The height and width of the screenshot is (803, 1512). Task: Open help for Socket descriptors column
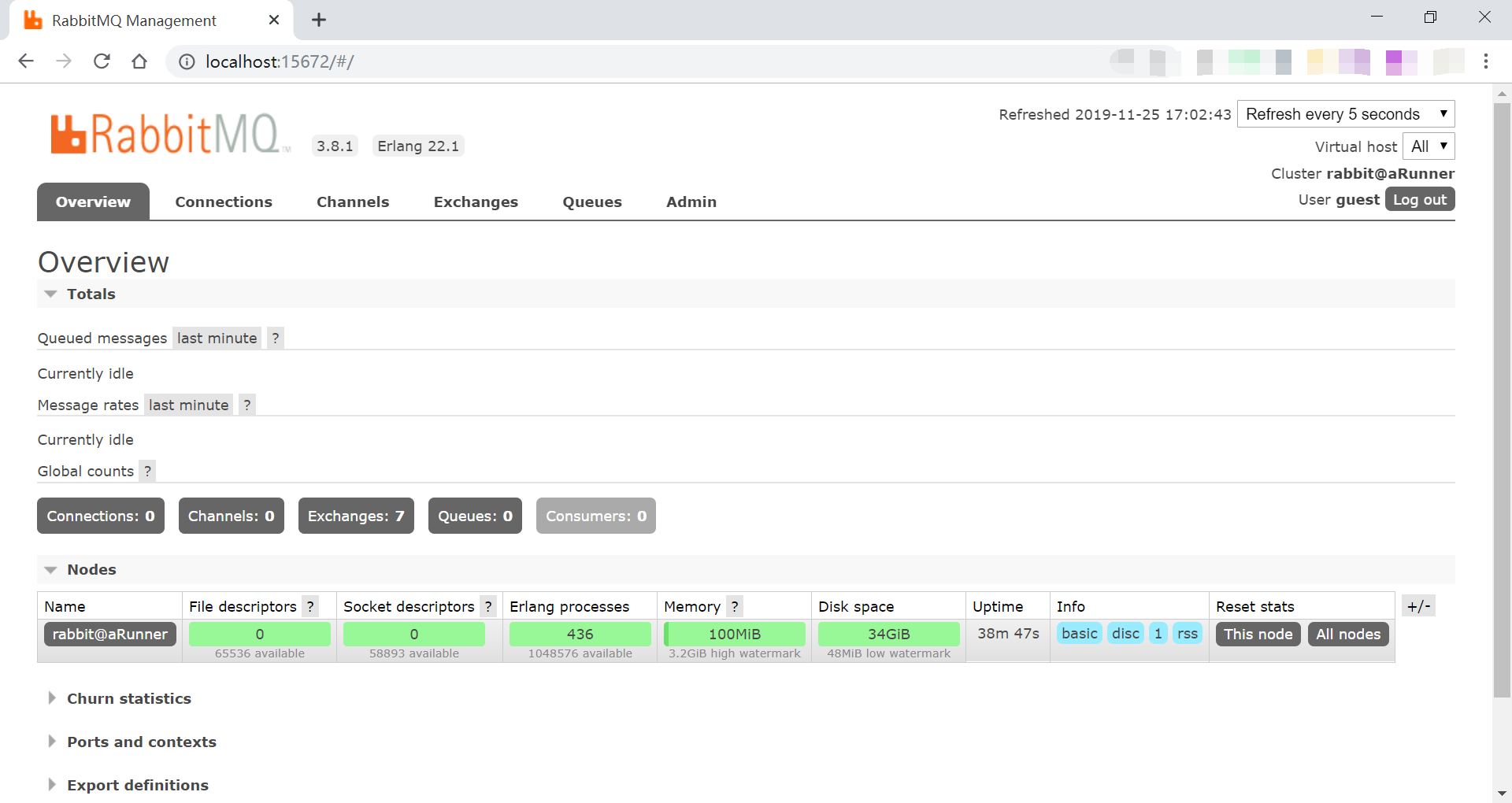click(488, 607)
